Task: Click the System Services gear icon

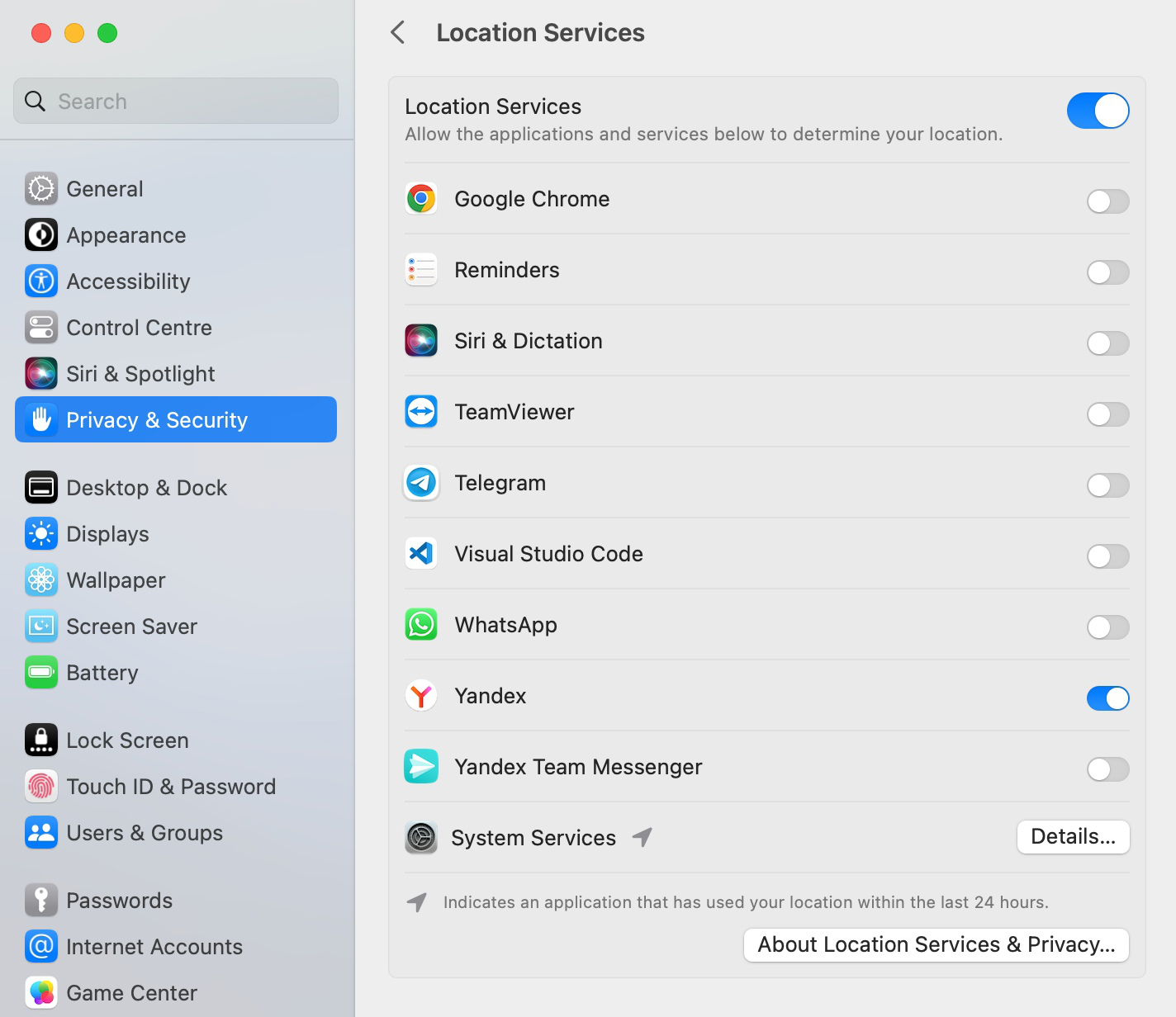Action: point(421,838)
